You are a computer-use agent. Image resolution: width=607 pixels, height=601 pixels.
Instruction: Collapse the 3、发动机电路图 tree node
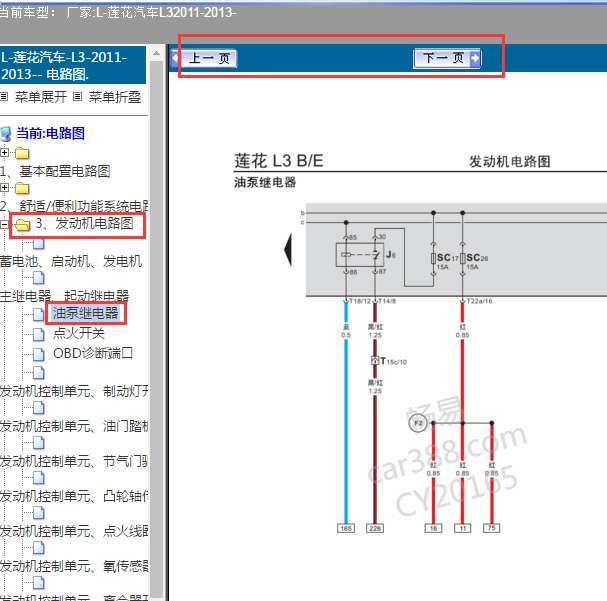(4, 224)
